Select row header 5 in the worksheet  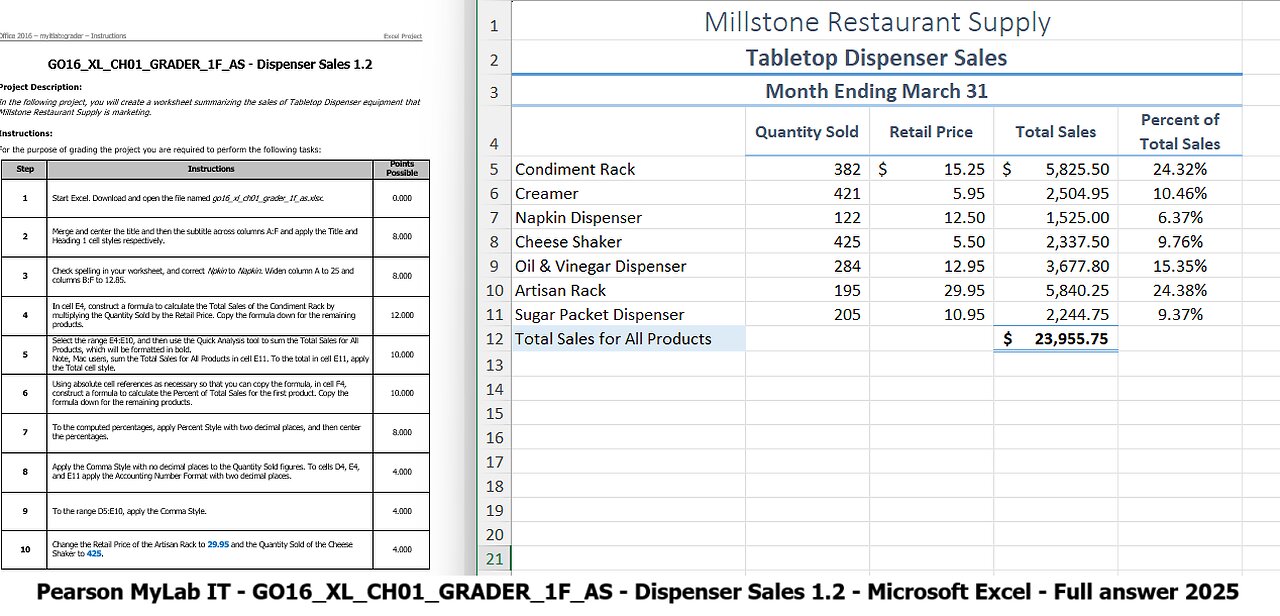click(x=495, y=169)
